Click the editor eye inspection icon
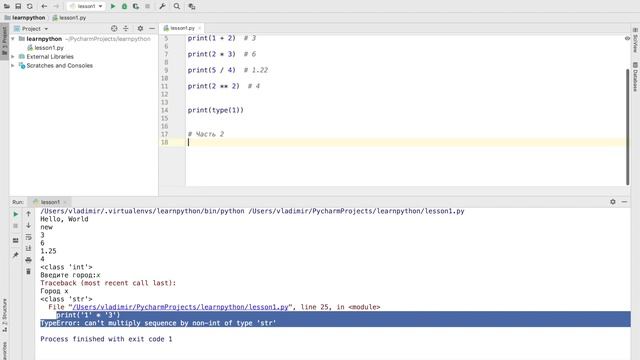The height and width of the screenshot is (360, 640). tap(627, 38)
